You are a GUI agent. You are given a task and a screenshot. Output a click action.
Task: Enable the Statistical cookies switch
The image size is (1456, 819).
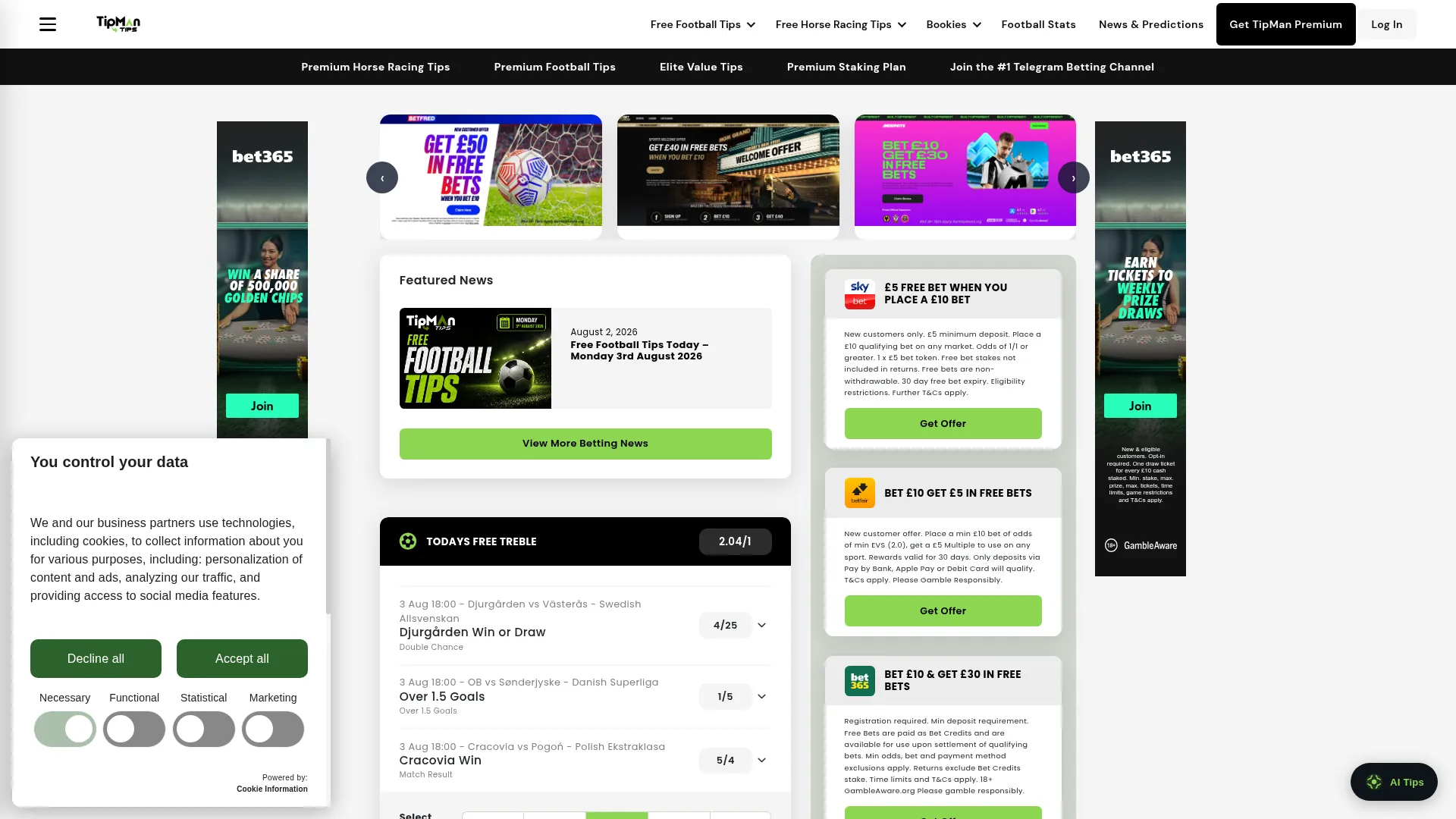pos(204,729)
